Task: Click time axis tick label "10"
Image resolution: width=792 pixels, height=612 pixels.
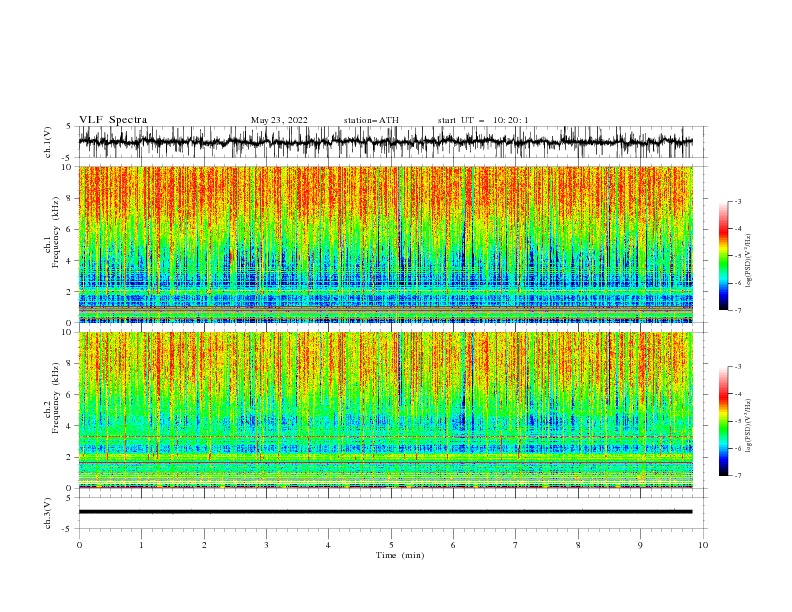Action: click(703, 545)
